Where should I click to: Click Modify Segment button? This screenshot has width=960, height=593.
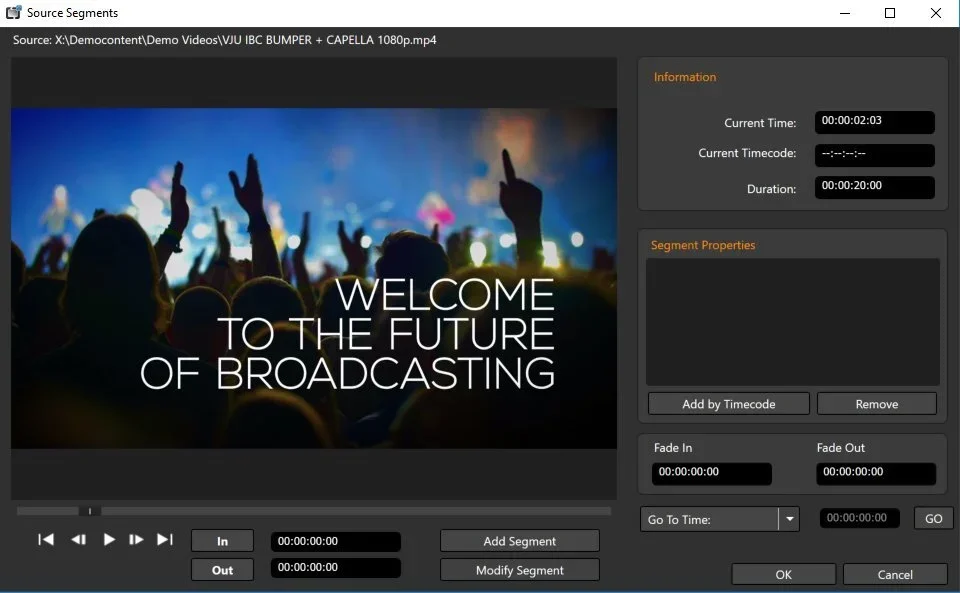(519, 570)
